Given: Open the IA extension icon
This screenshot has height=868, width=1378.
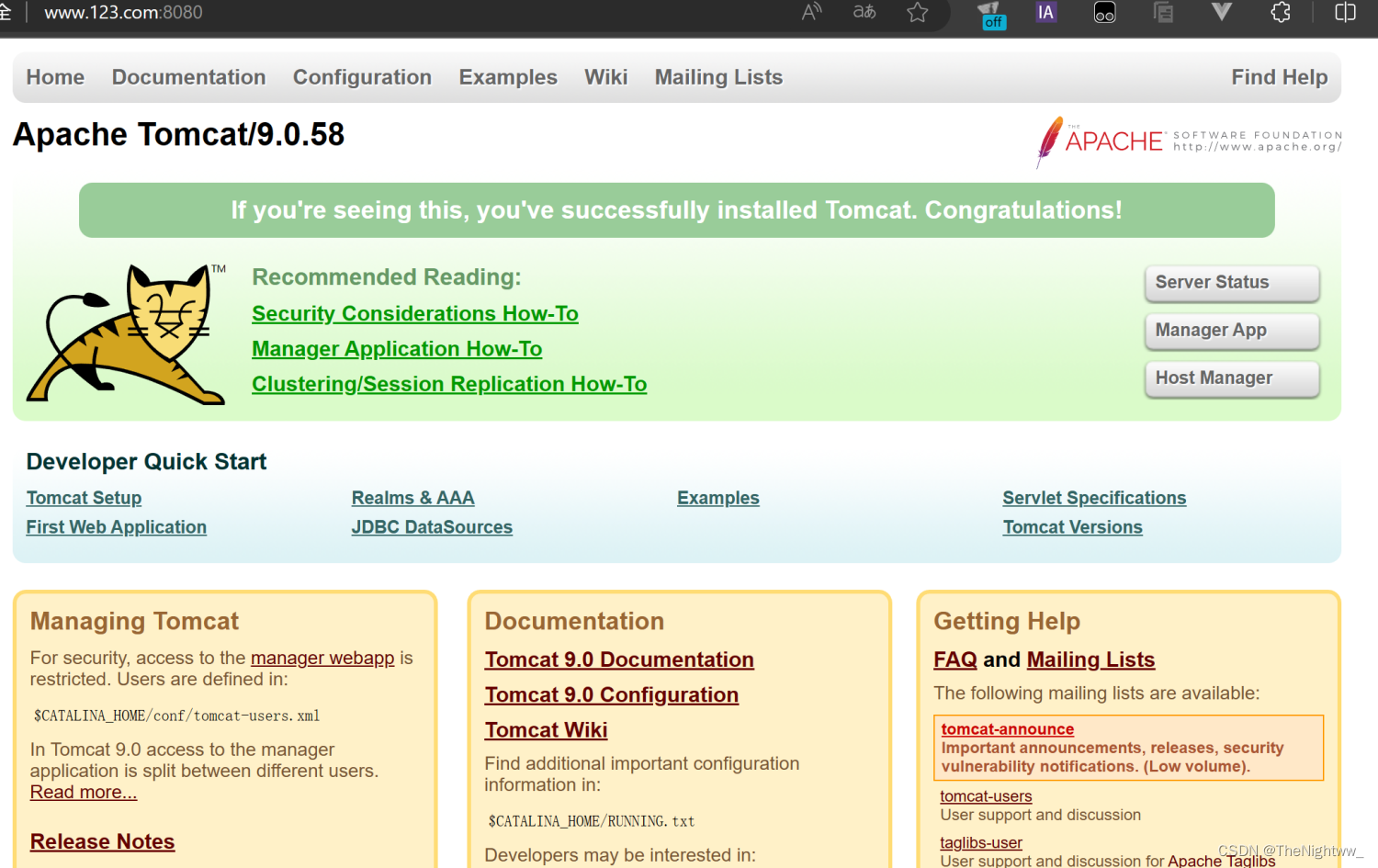Looking at the screenshot, I should 1046,12.
